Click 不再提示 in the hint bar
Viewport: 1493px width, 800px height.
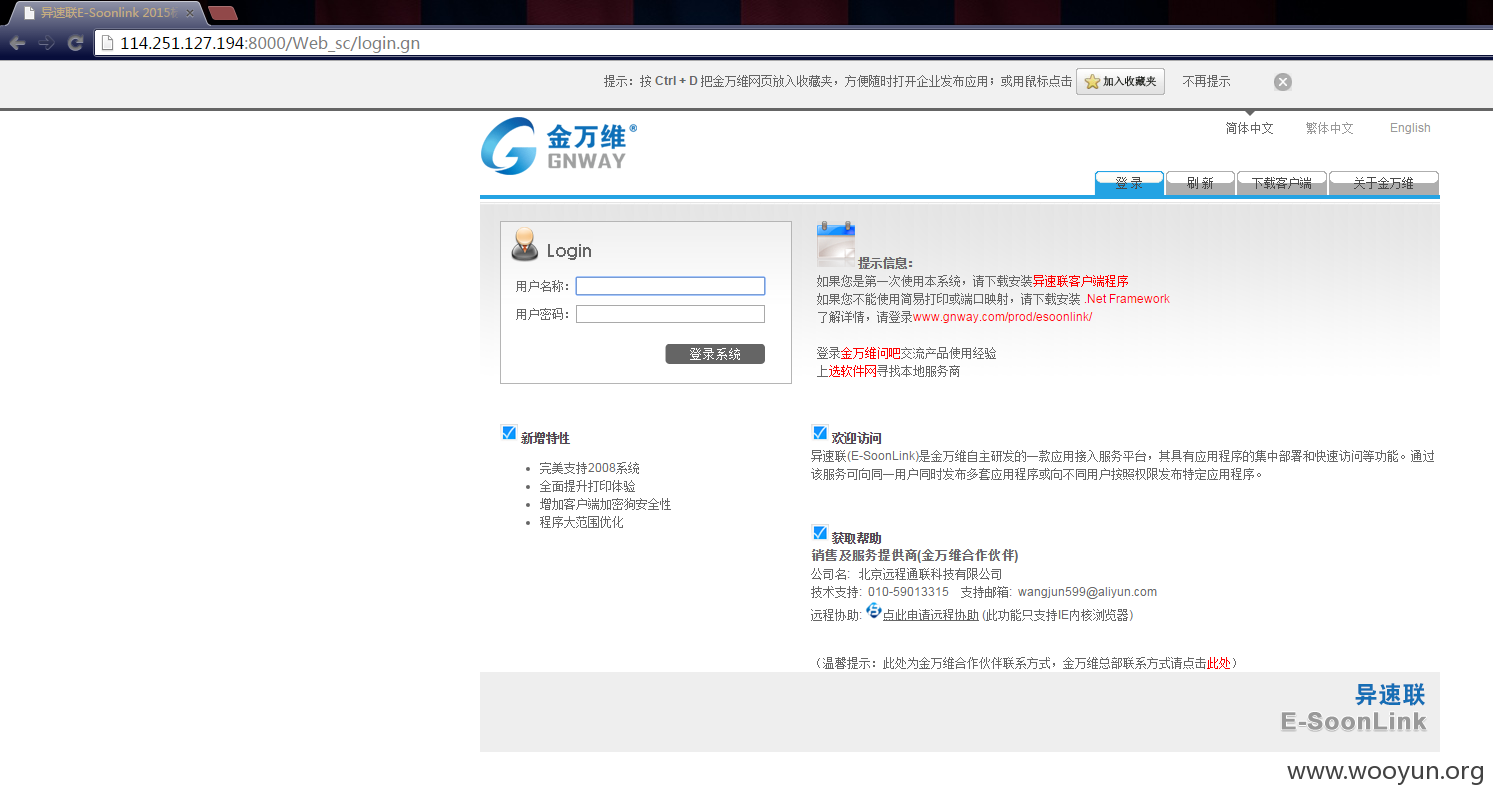1206,82
